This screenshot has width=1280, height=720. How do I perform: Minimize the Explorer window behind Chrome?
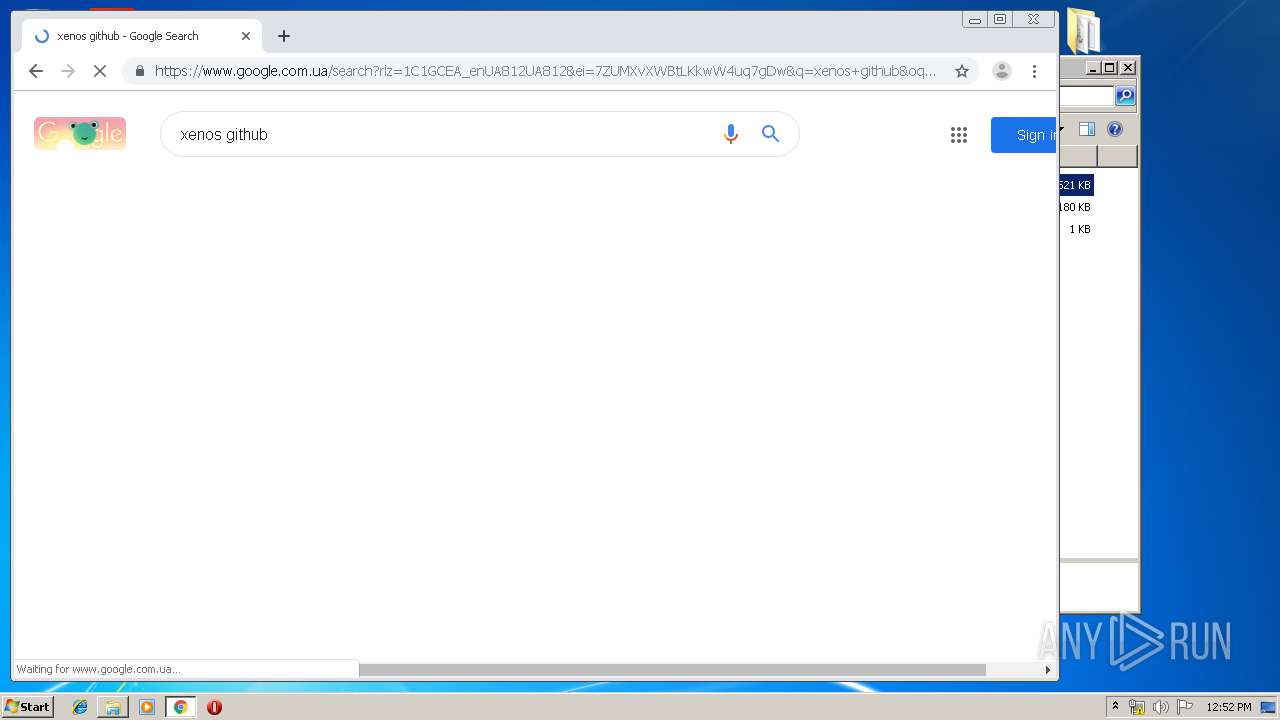pyautogui.click(x=1093, y=68)
